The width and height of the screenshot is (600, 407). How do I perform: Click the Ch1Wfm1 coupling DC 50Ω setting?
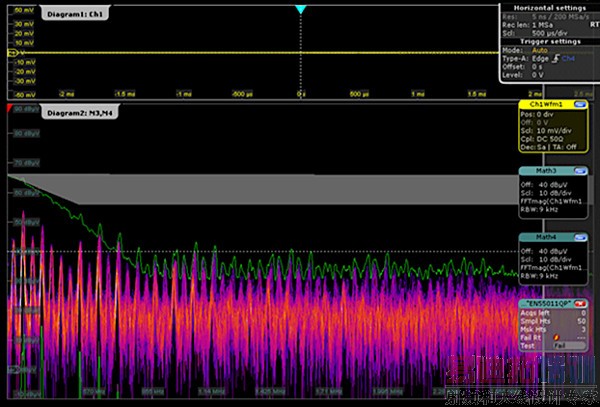(548, 137)
